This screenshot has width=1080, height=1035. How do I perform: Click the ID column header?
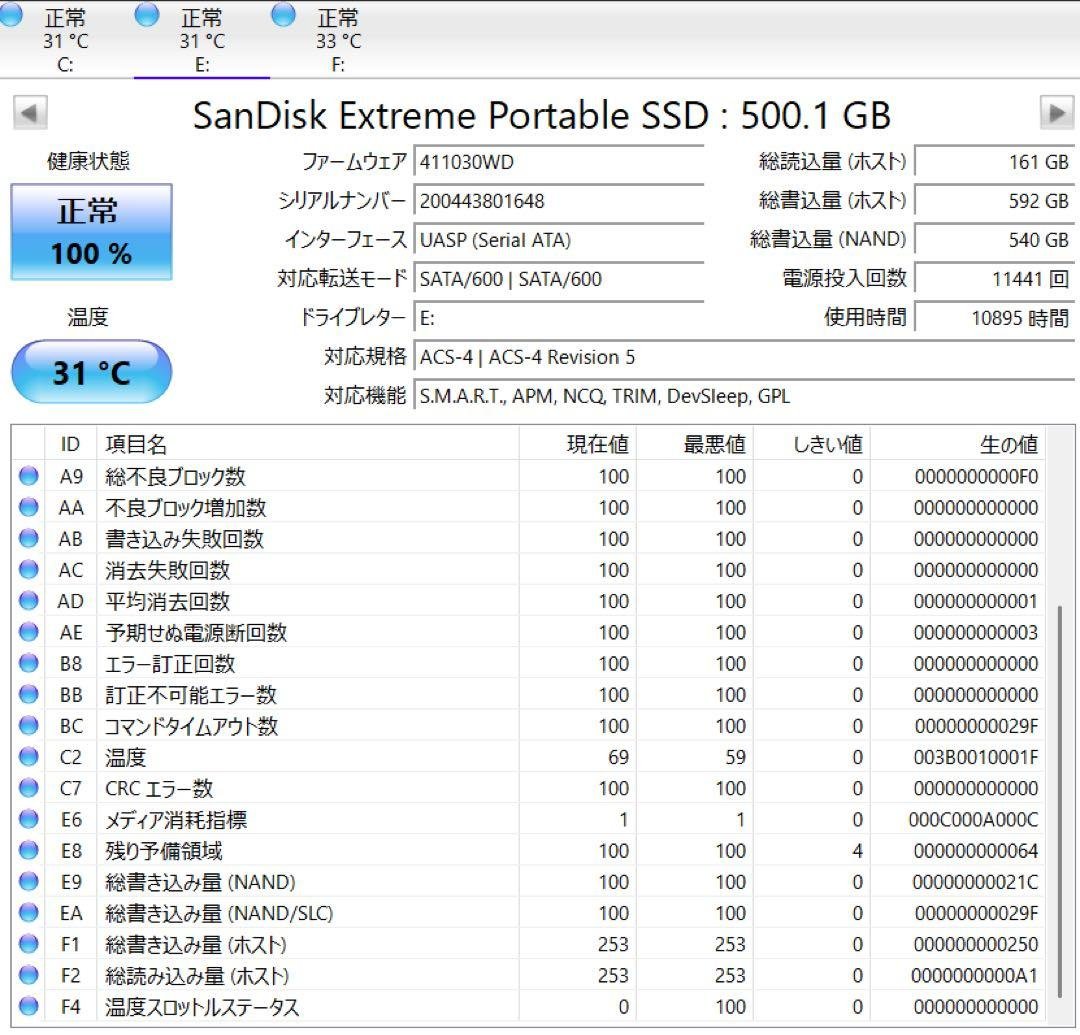(x=70, y=444)
